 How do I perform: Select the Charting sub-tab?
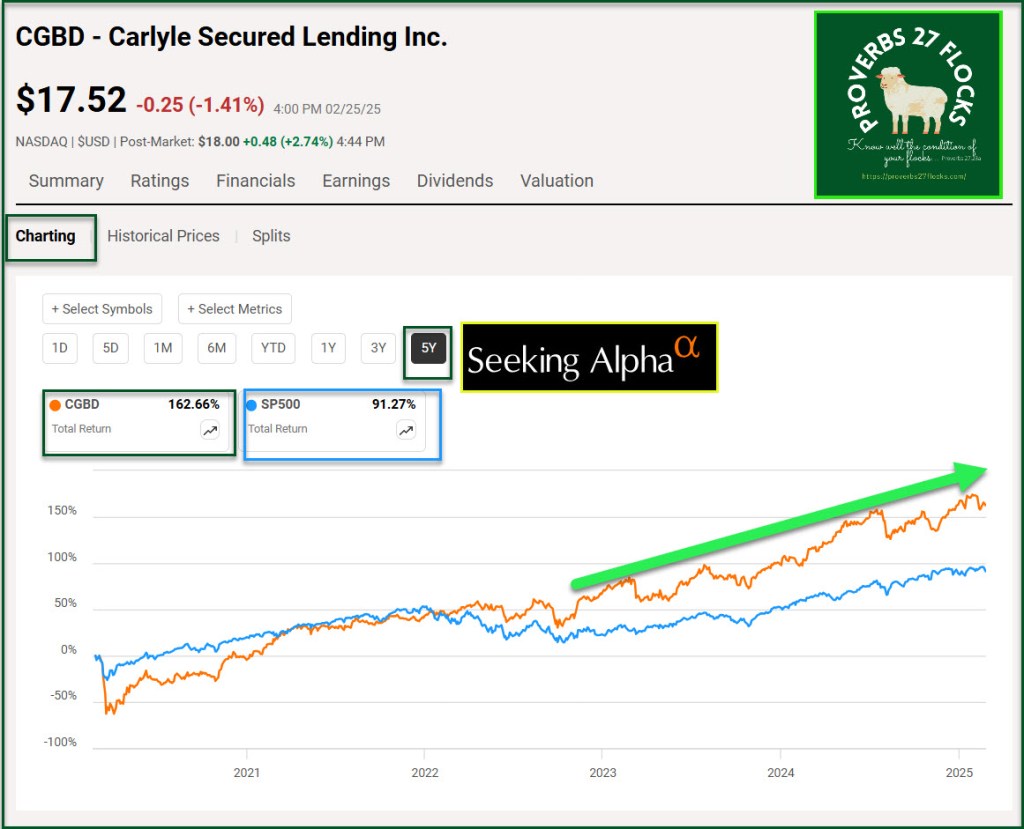46,236
